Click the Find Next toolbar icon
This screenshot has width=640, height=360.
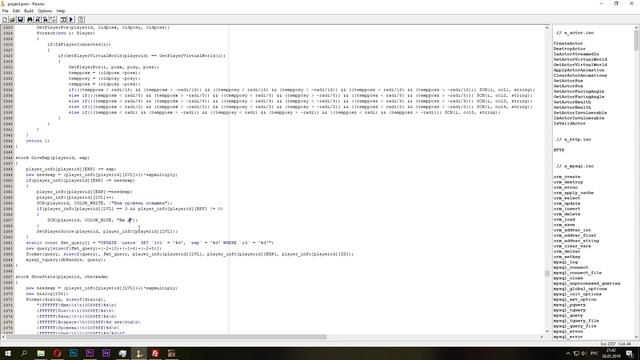point(38,19)
